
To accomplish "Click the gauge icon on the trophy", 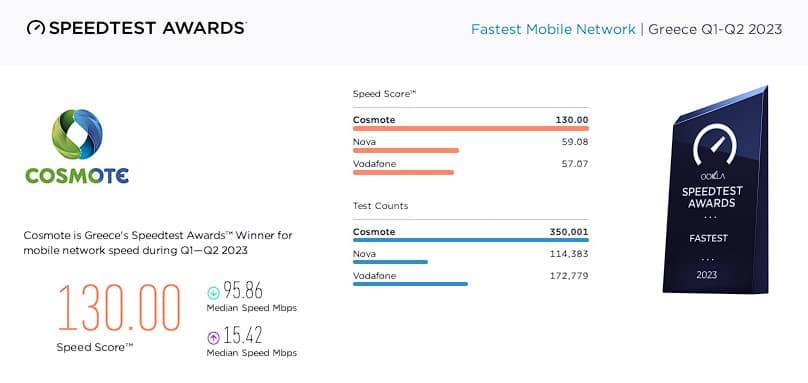I will [715, 144].
